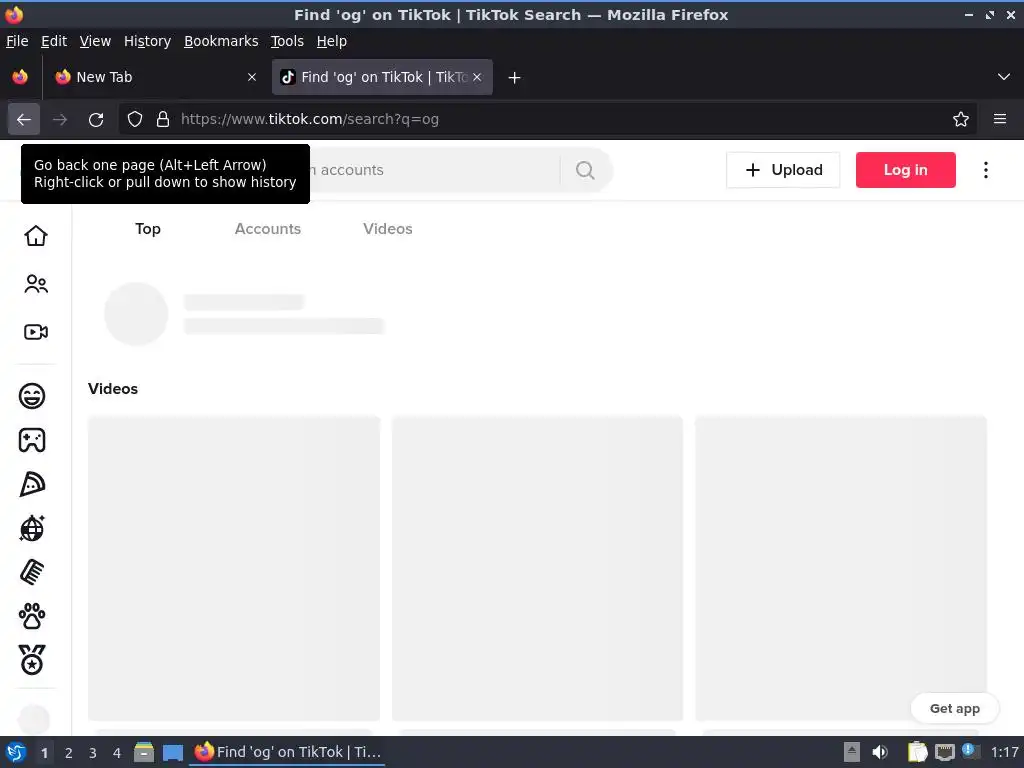This screenshot has width=1024, height=768.
Task: Click the TikTok search magnifier icon
Action: (x=585, y=170)
